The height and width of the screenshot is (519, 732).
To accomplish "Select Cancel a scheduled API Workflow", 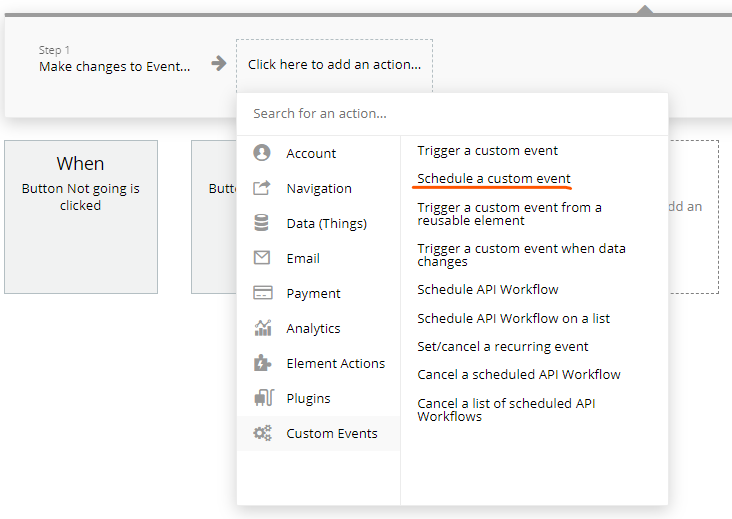I will (x=519, y=374).
